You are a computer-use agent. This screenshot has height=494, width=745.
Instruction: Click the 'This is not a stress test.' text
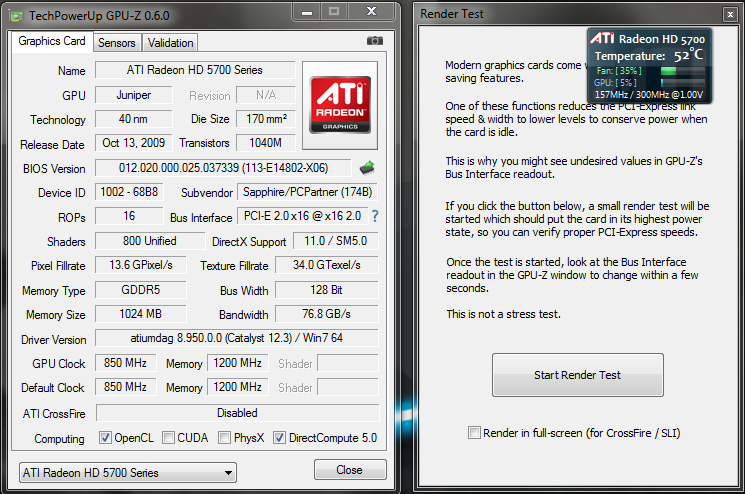[x=504, y=314]
